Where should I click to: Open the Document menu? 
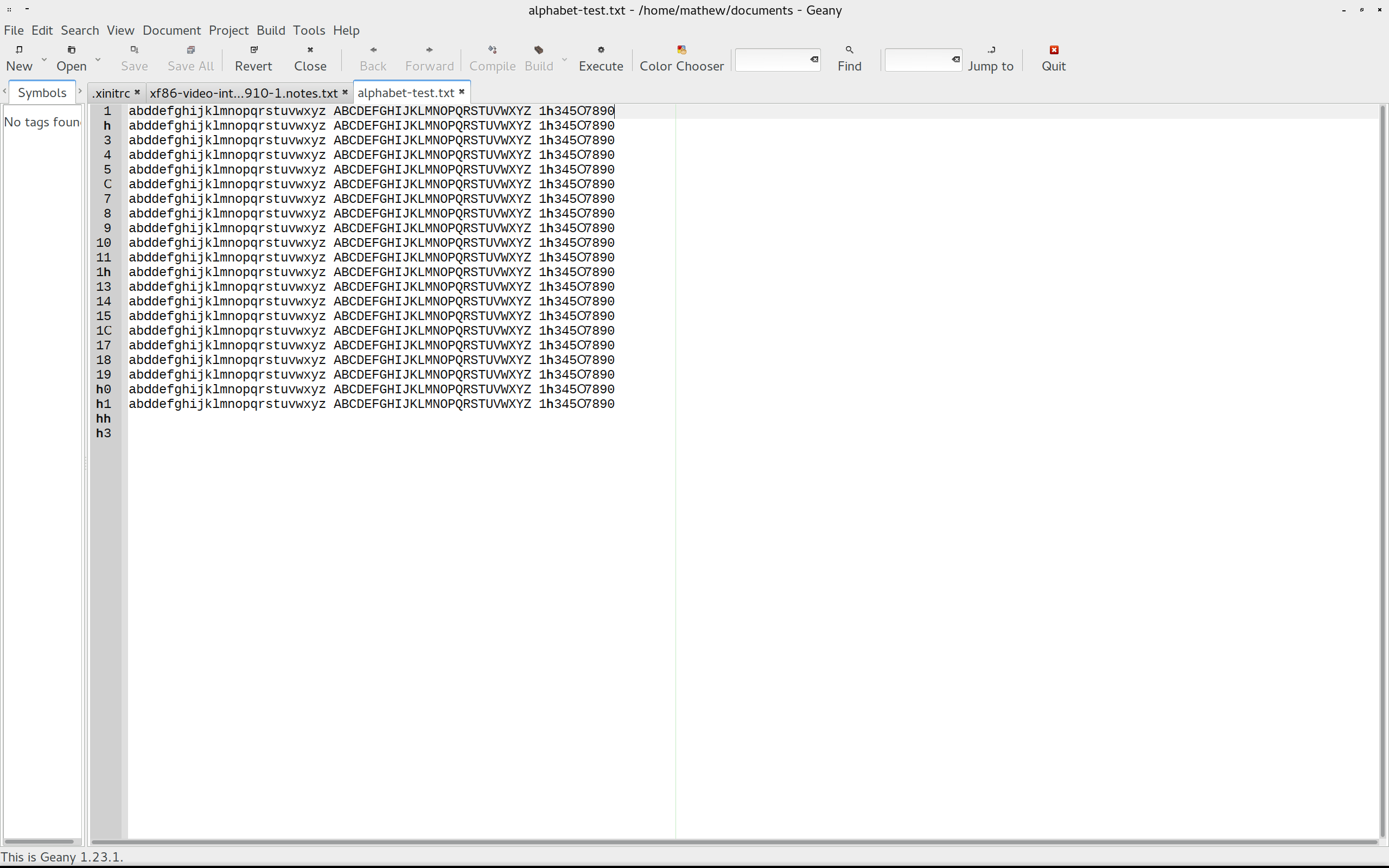pos(171,30)
